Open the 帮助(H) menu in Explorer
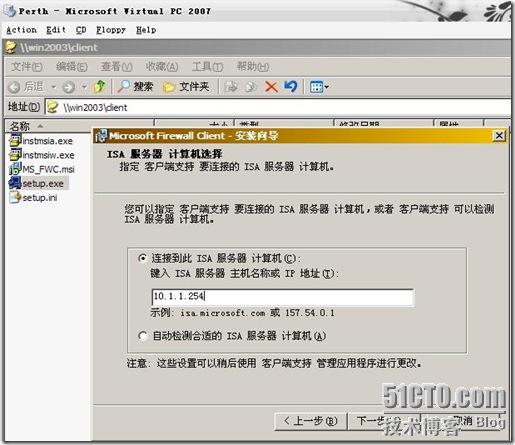 click(253, 67)
